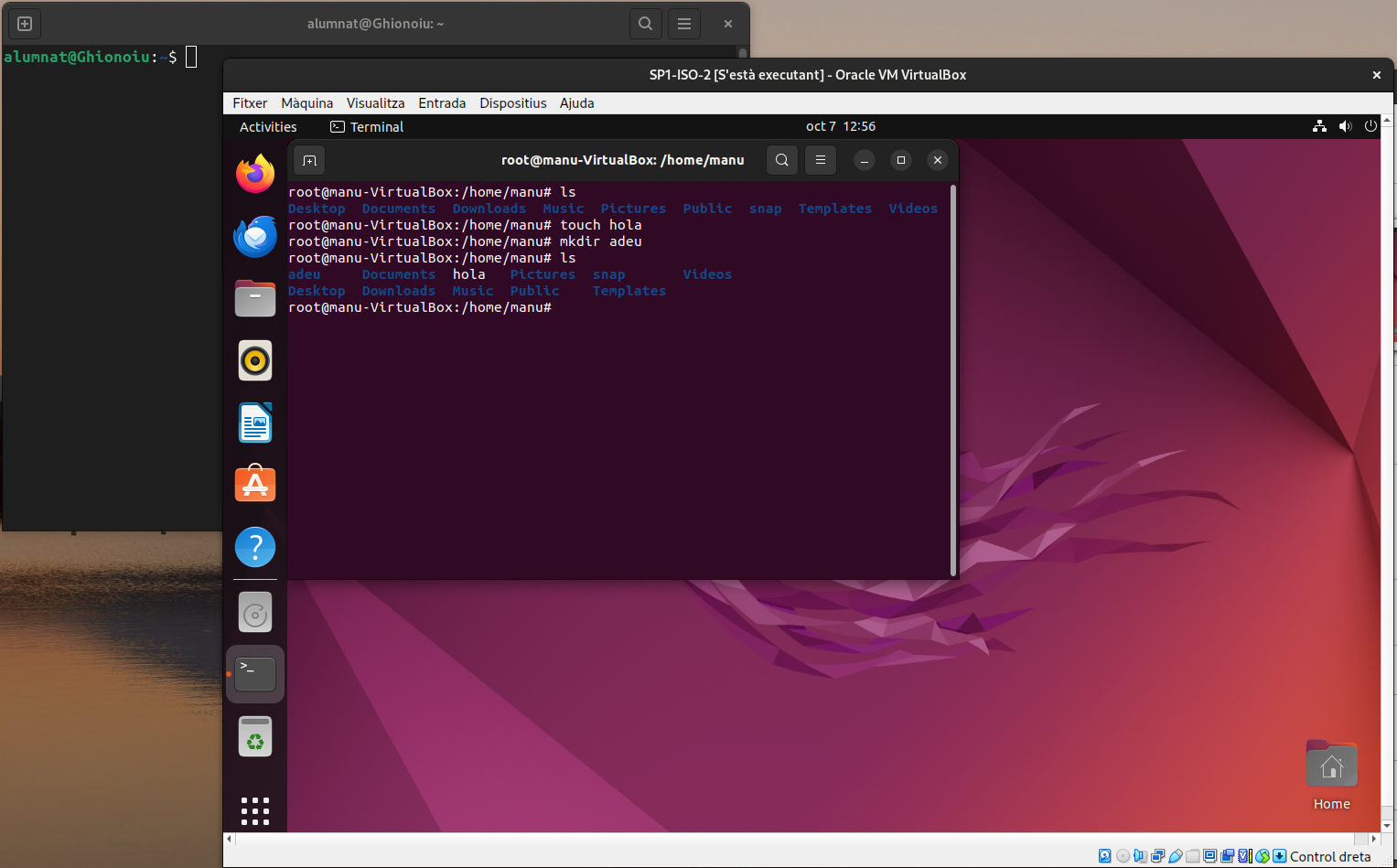Open the Dispositius menu in VirtualBox
Image resolution: width=1397 pixels, height=868 pixels.
click(512, 103)
